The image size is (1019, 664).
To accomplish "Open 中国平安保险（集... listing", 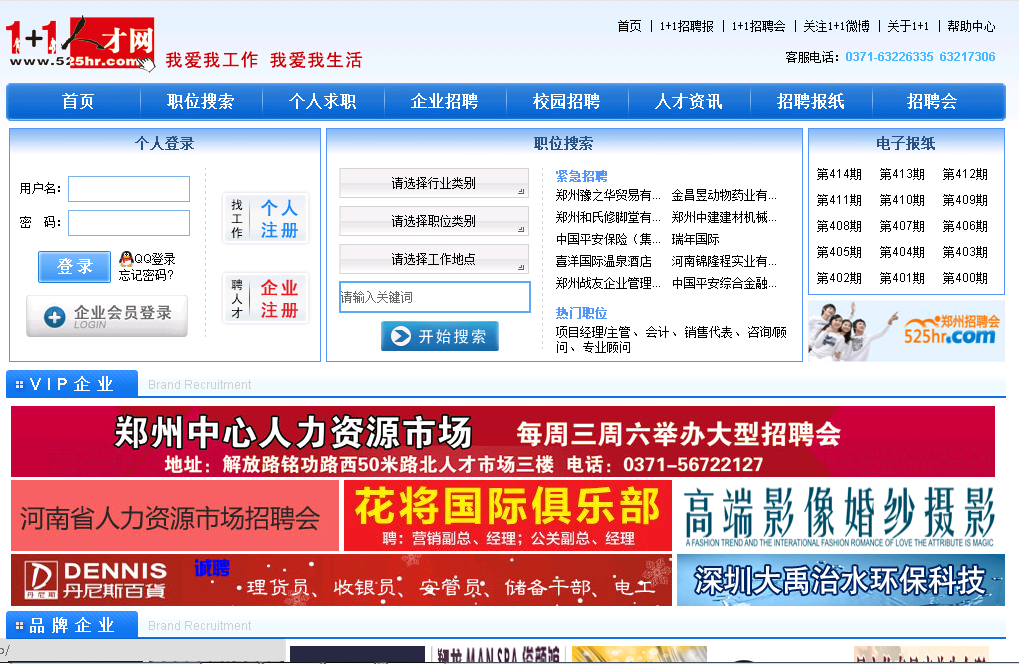I will tap(608, 239).
